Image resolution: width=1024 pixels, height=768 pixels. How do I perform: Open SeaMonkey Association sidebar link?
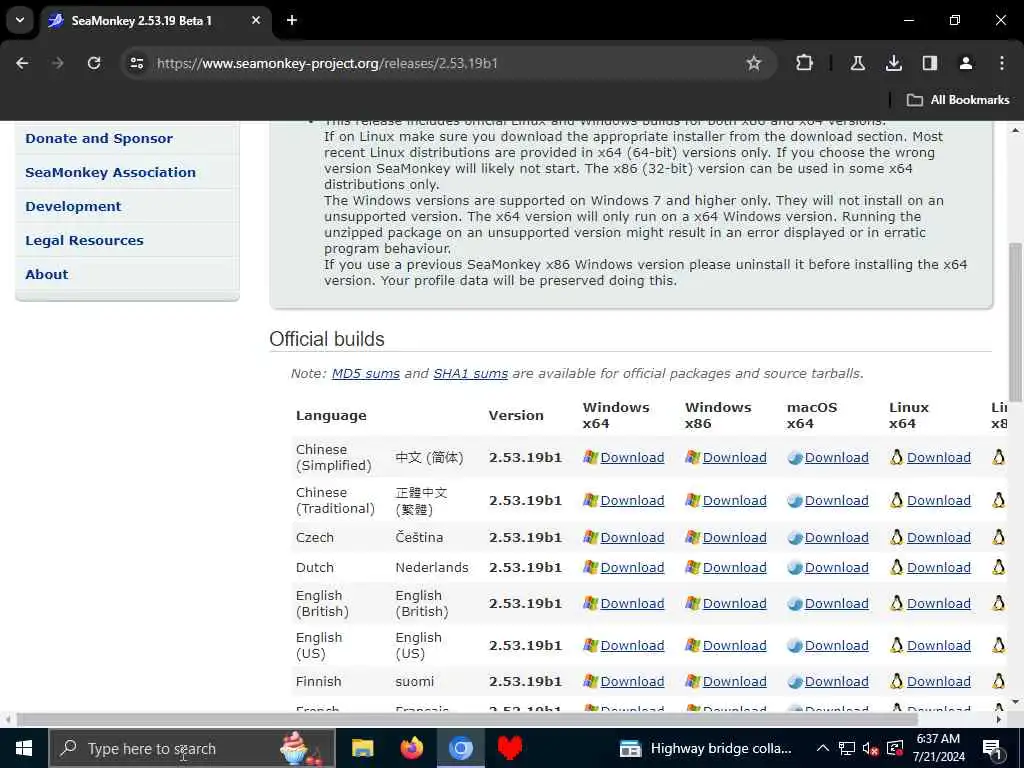(110, 172)
